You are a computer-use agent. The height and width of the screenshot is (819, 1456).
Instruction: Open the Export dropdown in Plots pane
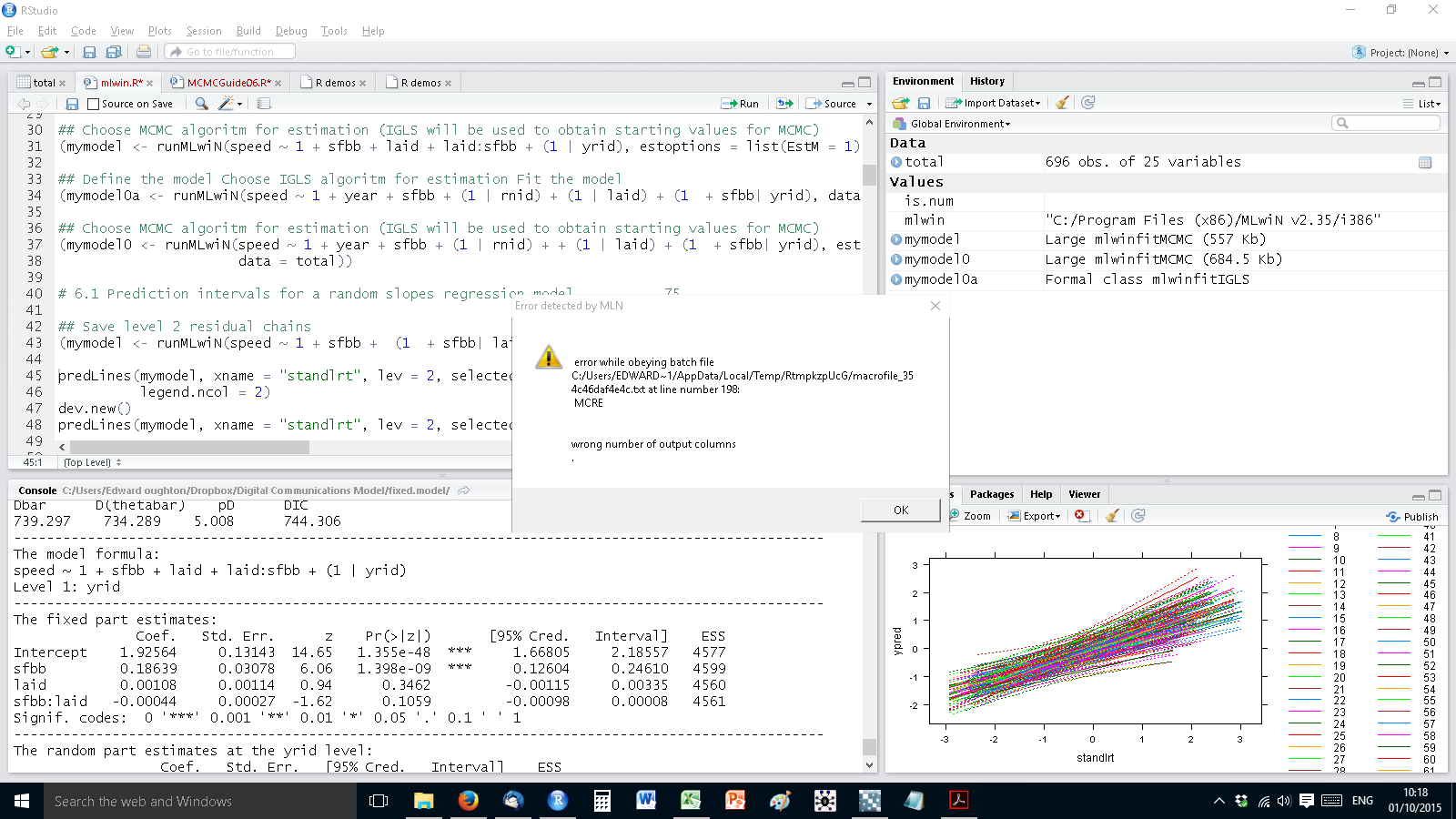tap(1040, 516)
